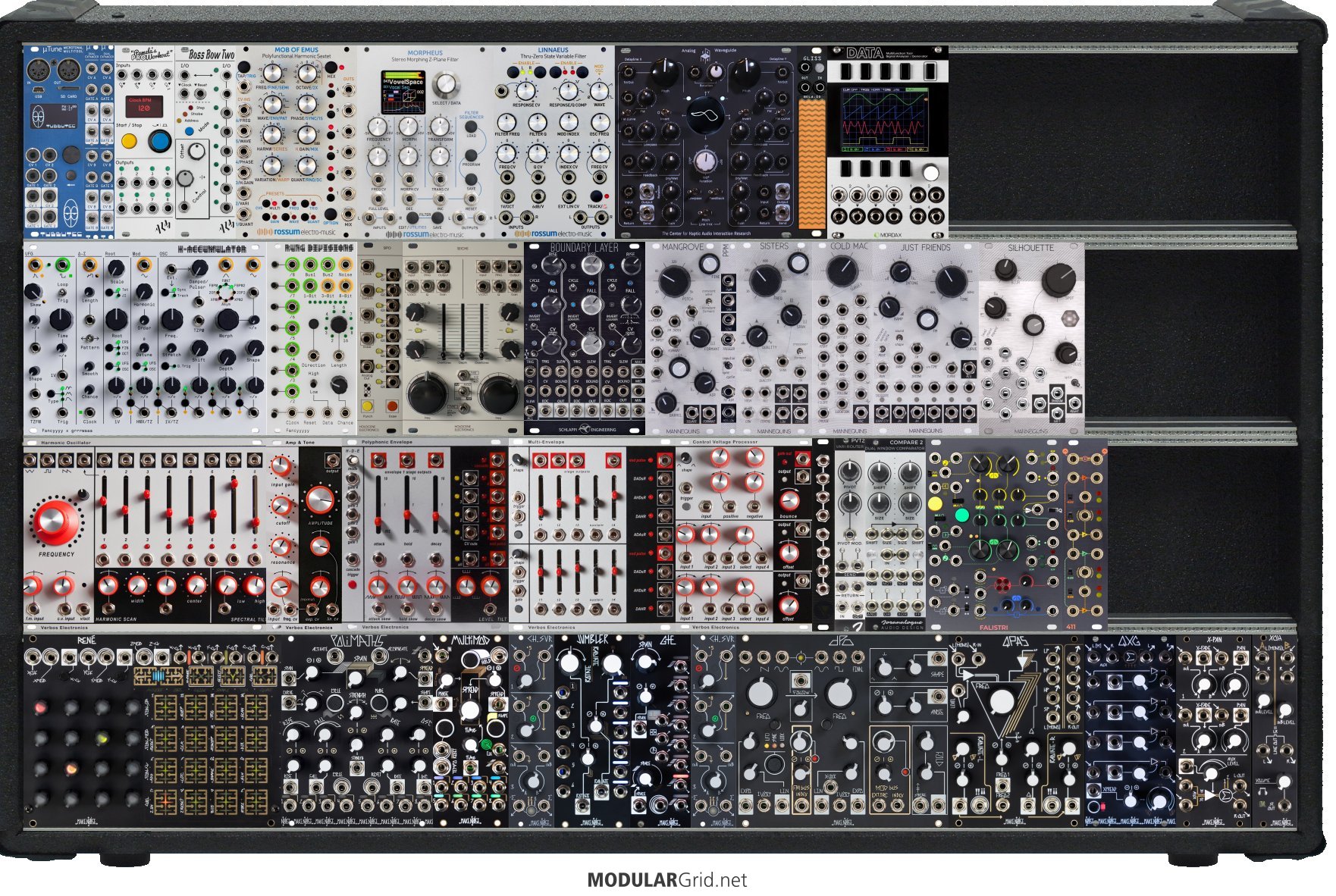Click the René sequencer module title
The height and width of the screenshot is (896, 1336).
coord(87,641)
